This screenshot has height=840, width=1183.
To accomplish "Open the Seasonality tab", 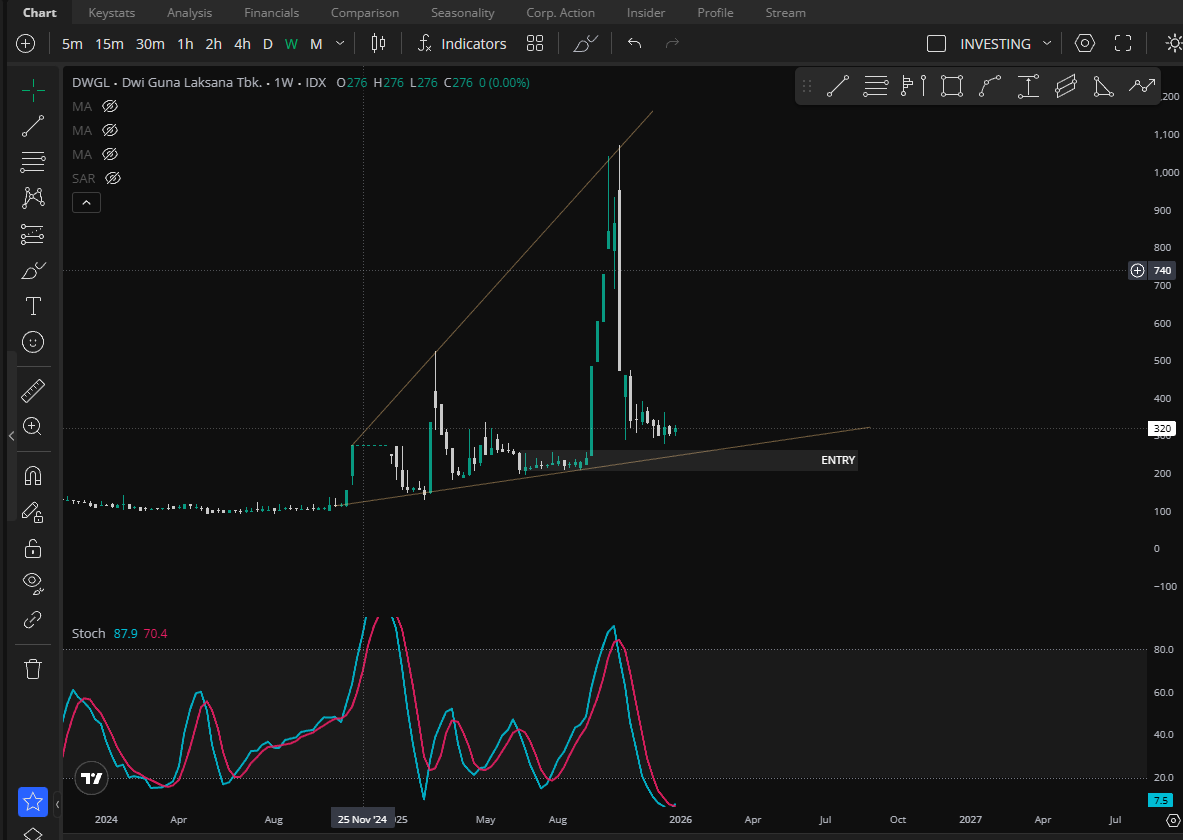I will click(462, 13).
